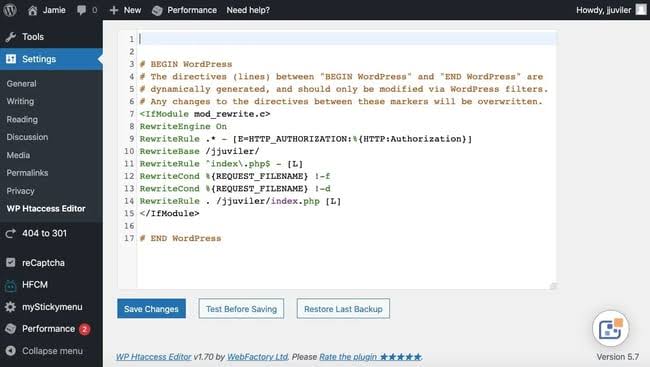
Task: Click the '</IfModule>' line
Action: 170,214
